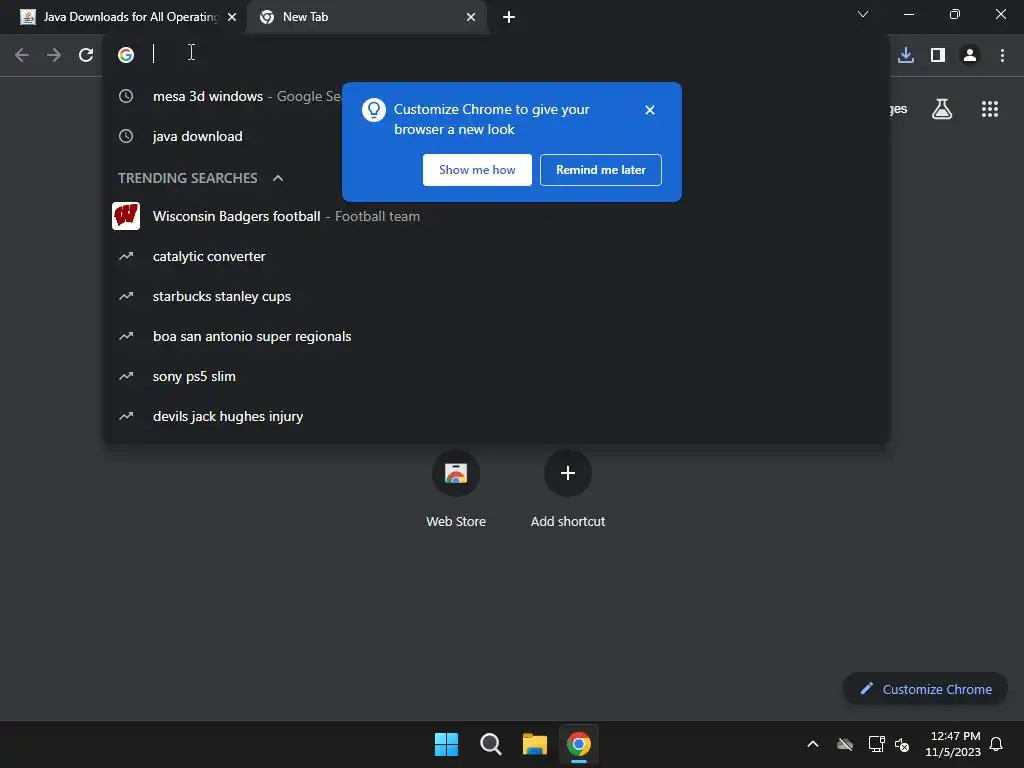Viewport: 1024px width, 768px height.
Task: Open the Customize Chrome button
Action: [x=925, y=689]
